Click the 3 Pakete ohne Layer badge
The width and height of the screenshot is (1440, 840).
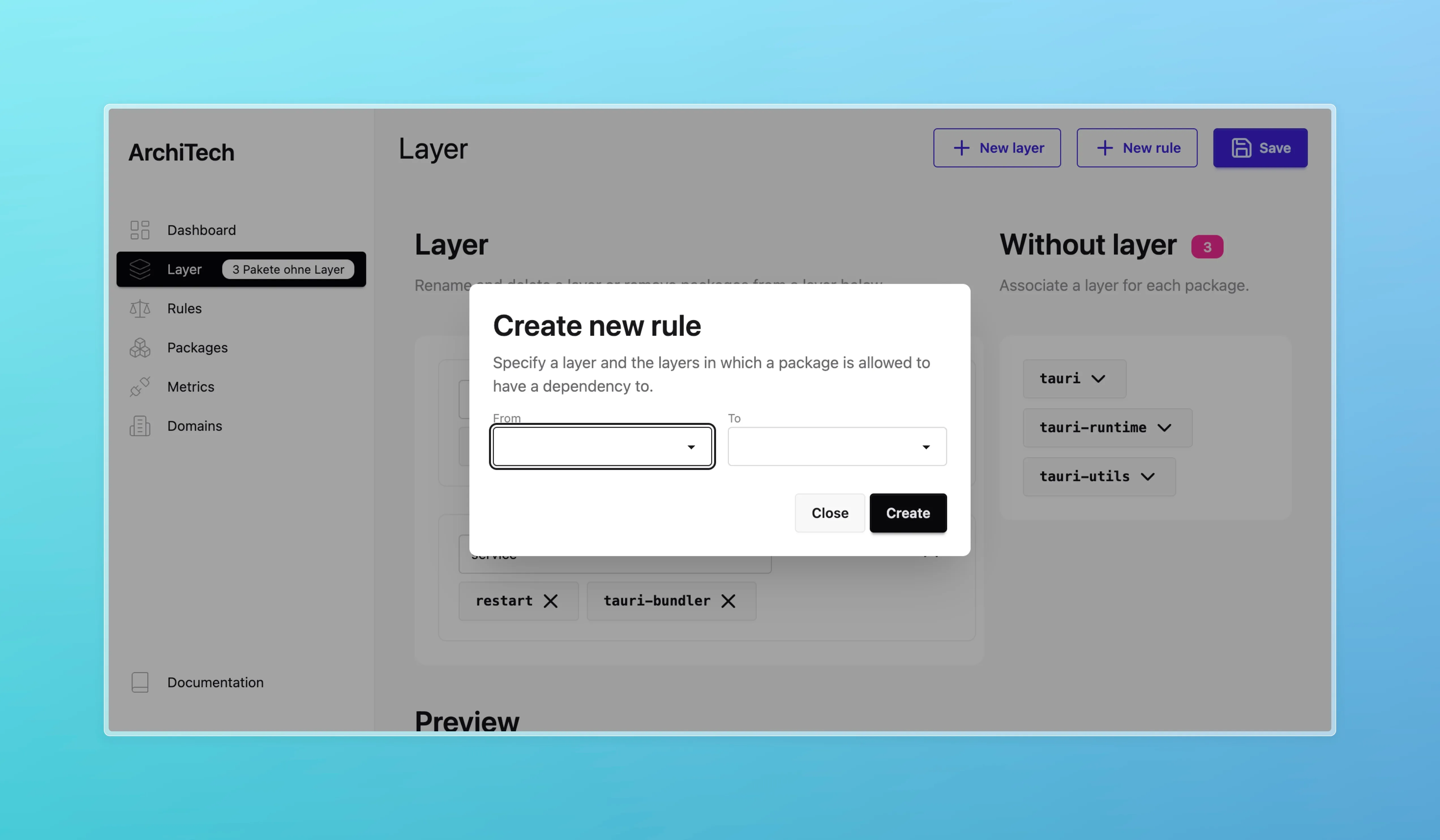pos(288,269)
